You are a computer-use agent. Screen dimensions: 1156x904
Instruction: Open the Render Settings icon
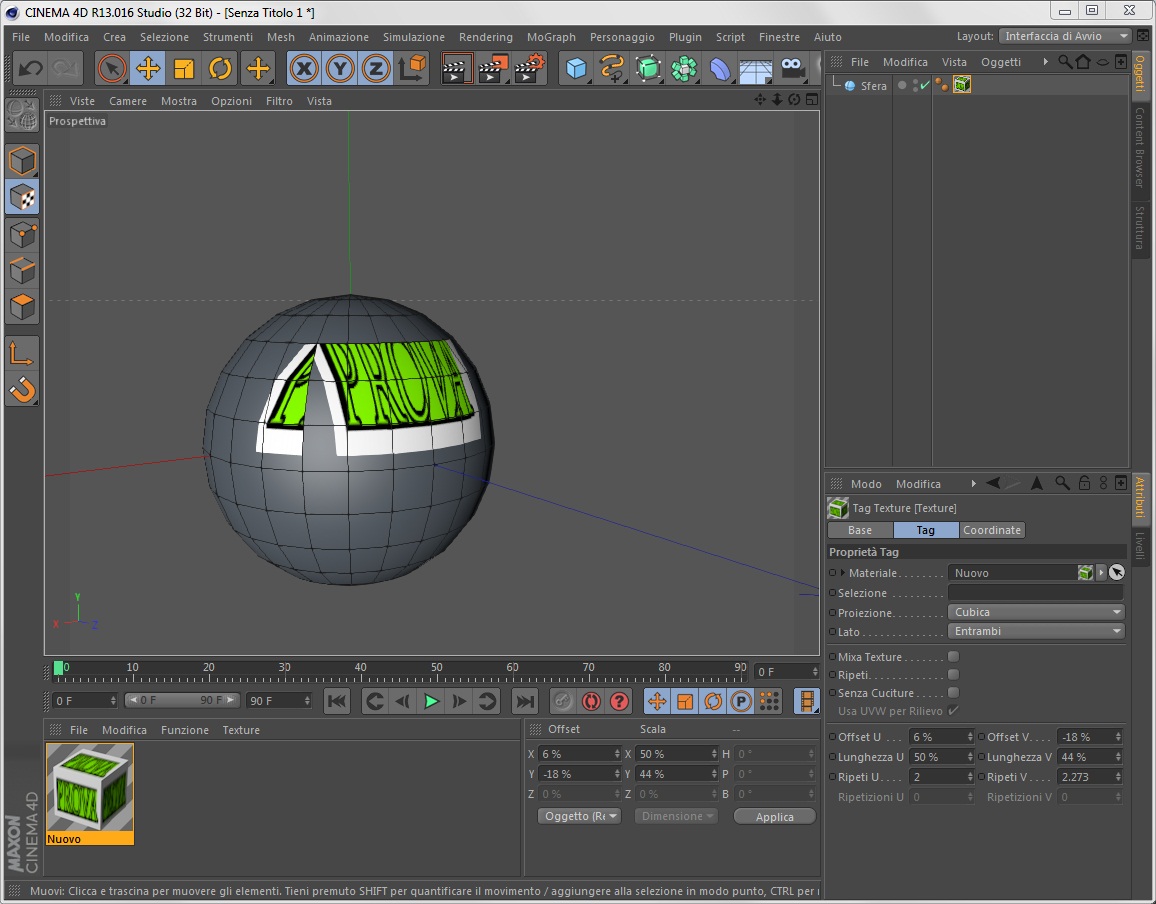tap(530, 68)
